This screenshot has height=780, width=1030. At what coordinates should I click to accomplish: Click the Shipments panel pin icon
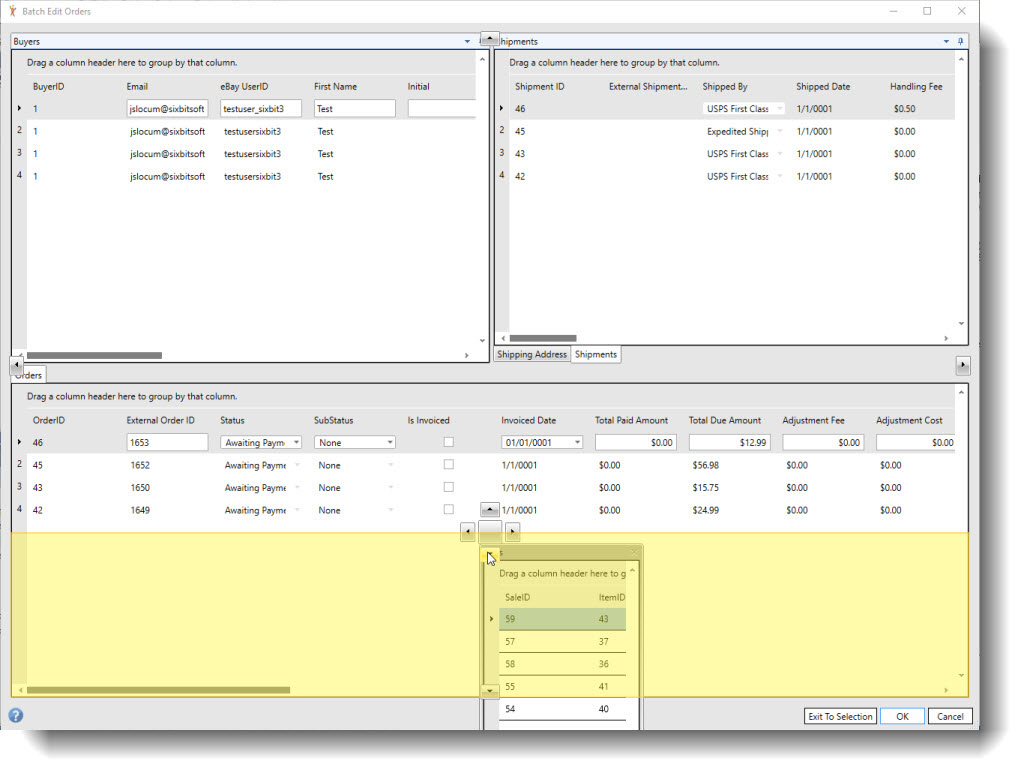coord(960,41)
